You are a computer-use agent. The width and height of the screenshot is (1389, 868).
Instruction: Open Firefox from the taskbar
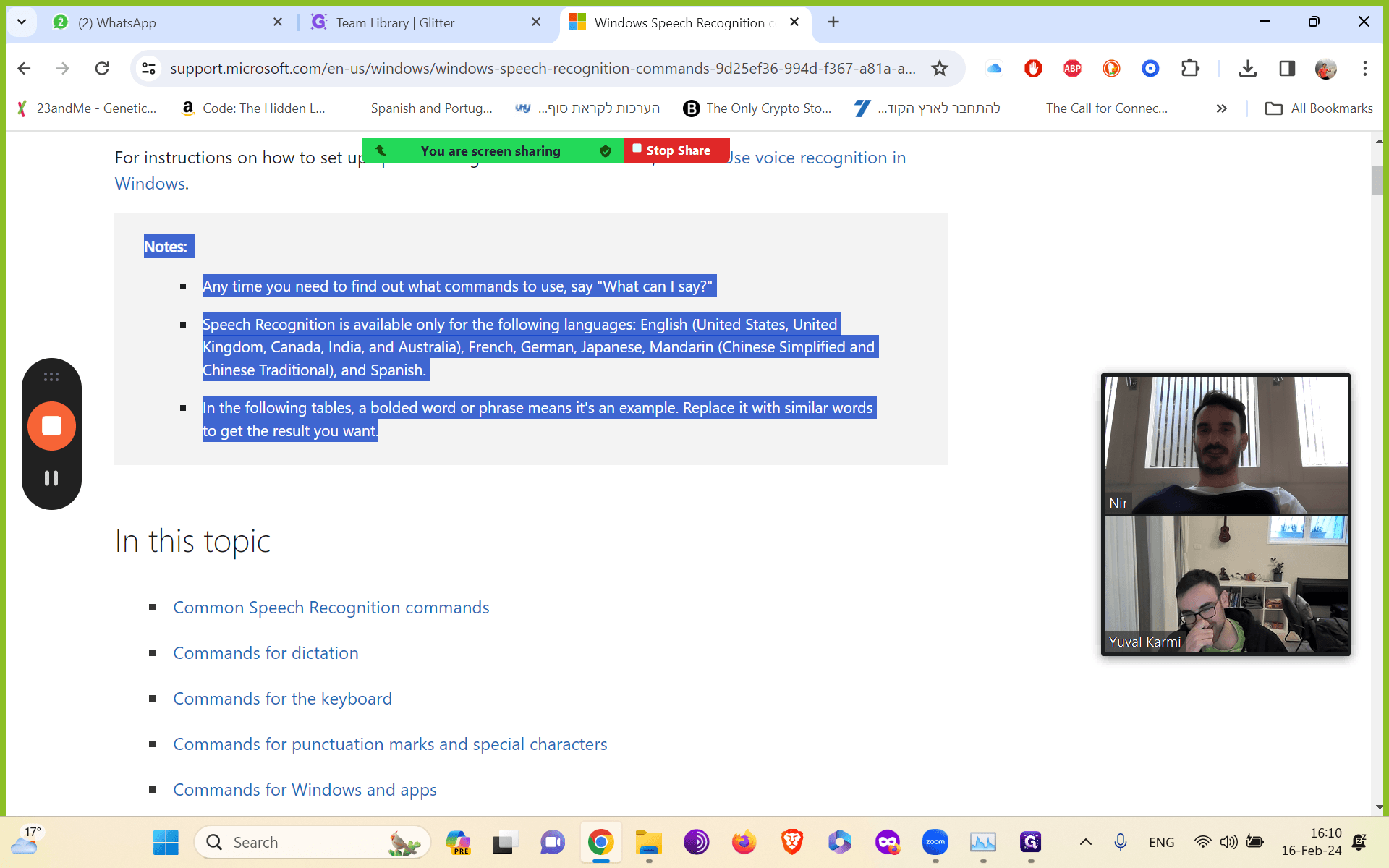[x=744, y=842]
